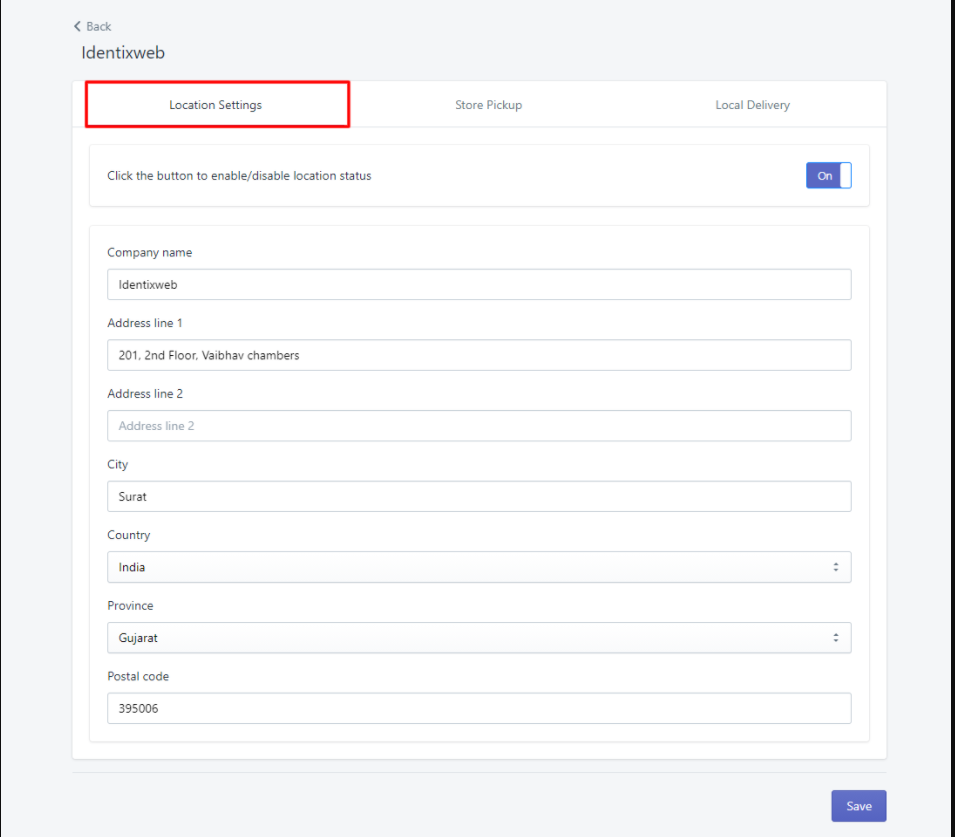Click the Company name input field
Screen dimensions: 955x837
pos(479,284)
